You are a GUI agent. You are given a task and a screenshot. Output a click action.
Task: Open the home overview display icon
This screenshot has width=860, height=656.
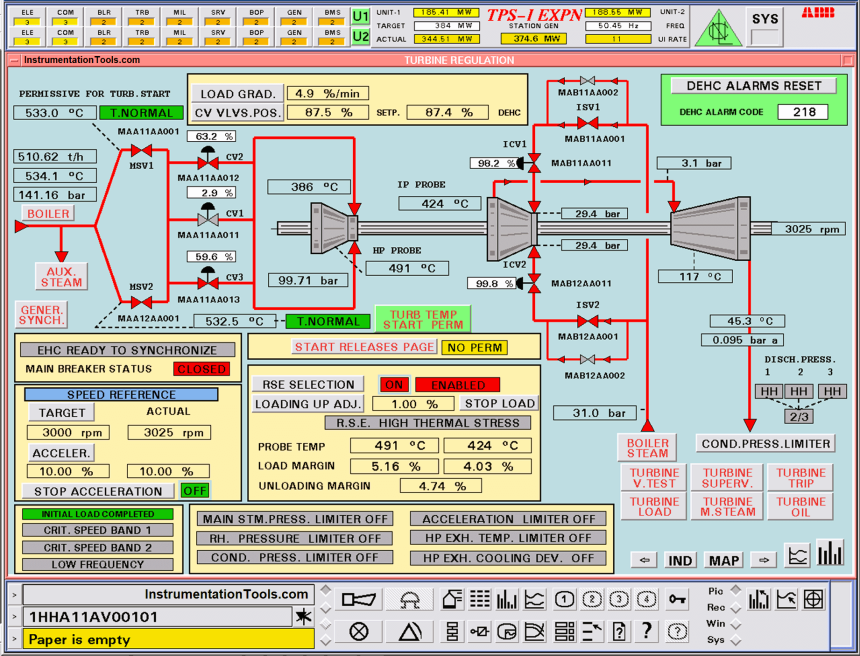pyautogui.click(x=451, y=599)
